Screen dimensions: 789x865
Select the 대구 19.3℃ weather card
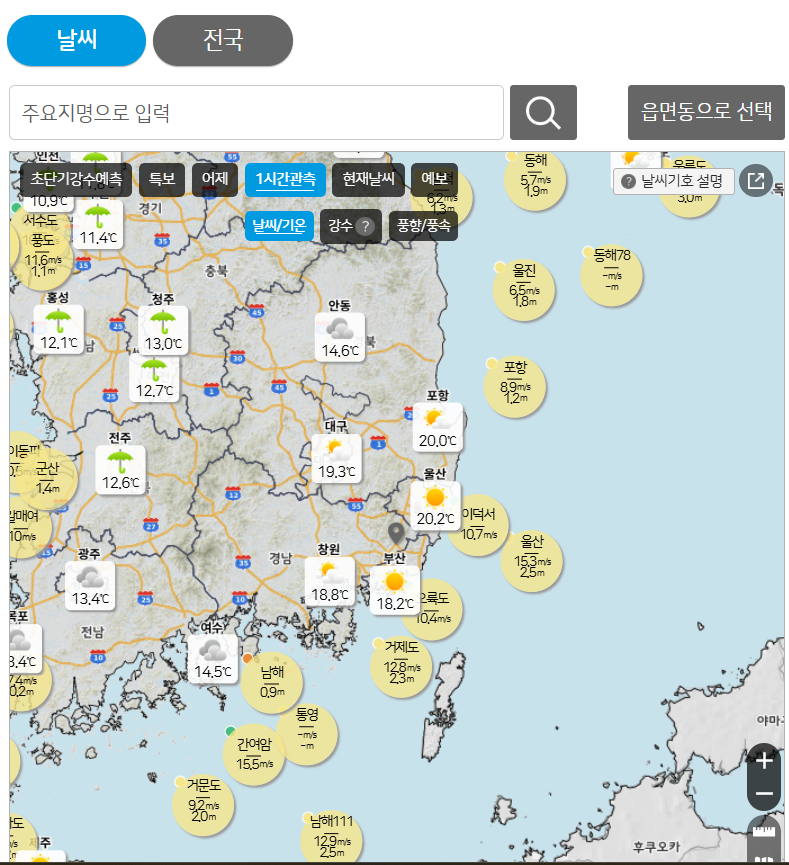[x=337, y=458]
